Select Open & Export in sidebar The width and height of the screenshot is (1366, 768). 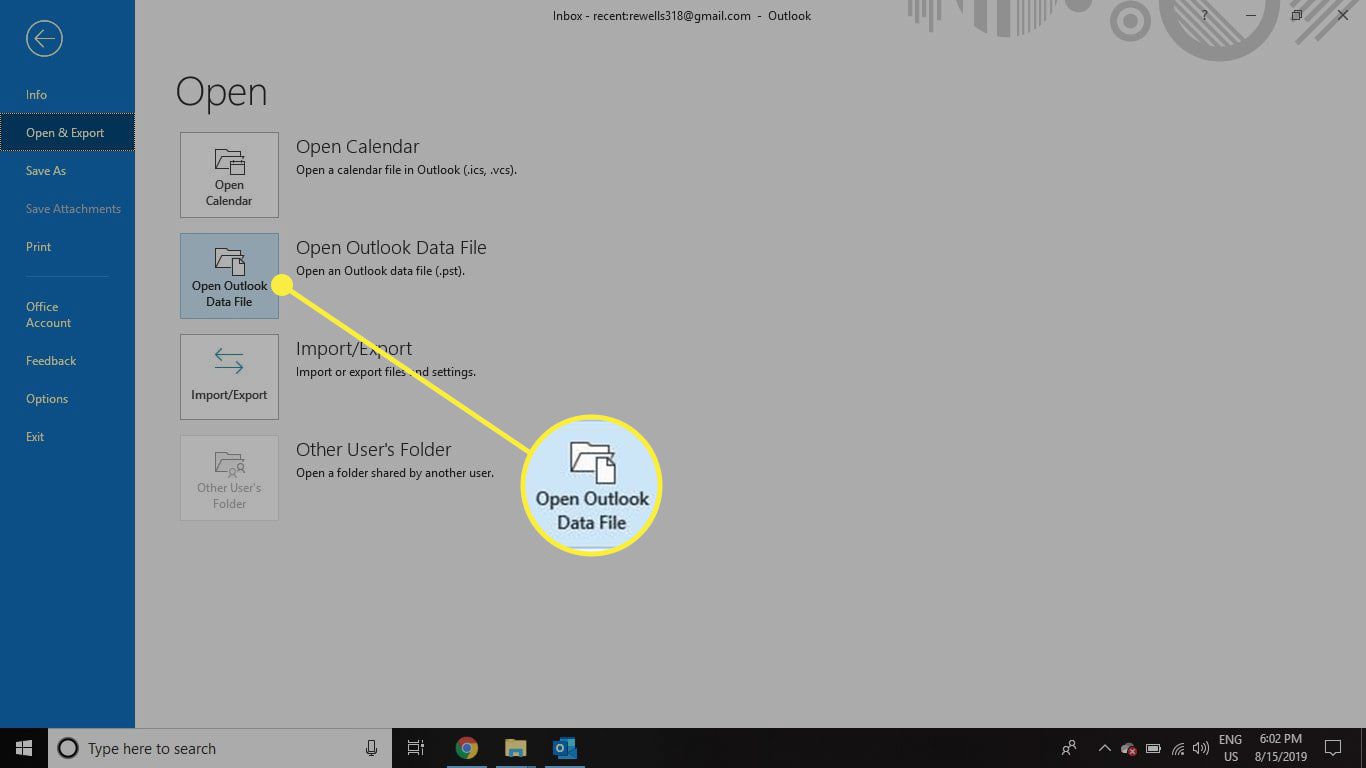coord(66,133)
